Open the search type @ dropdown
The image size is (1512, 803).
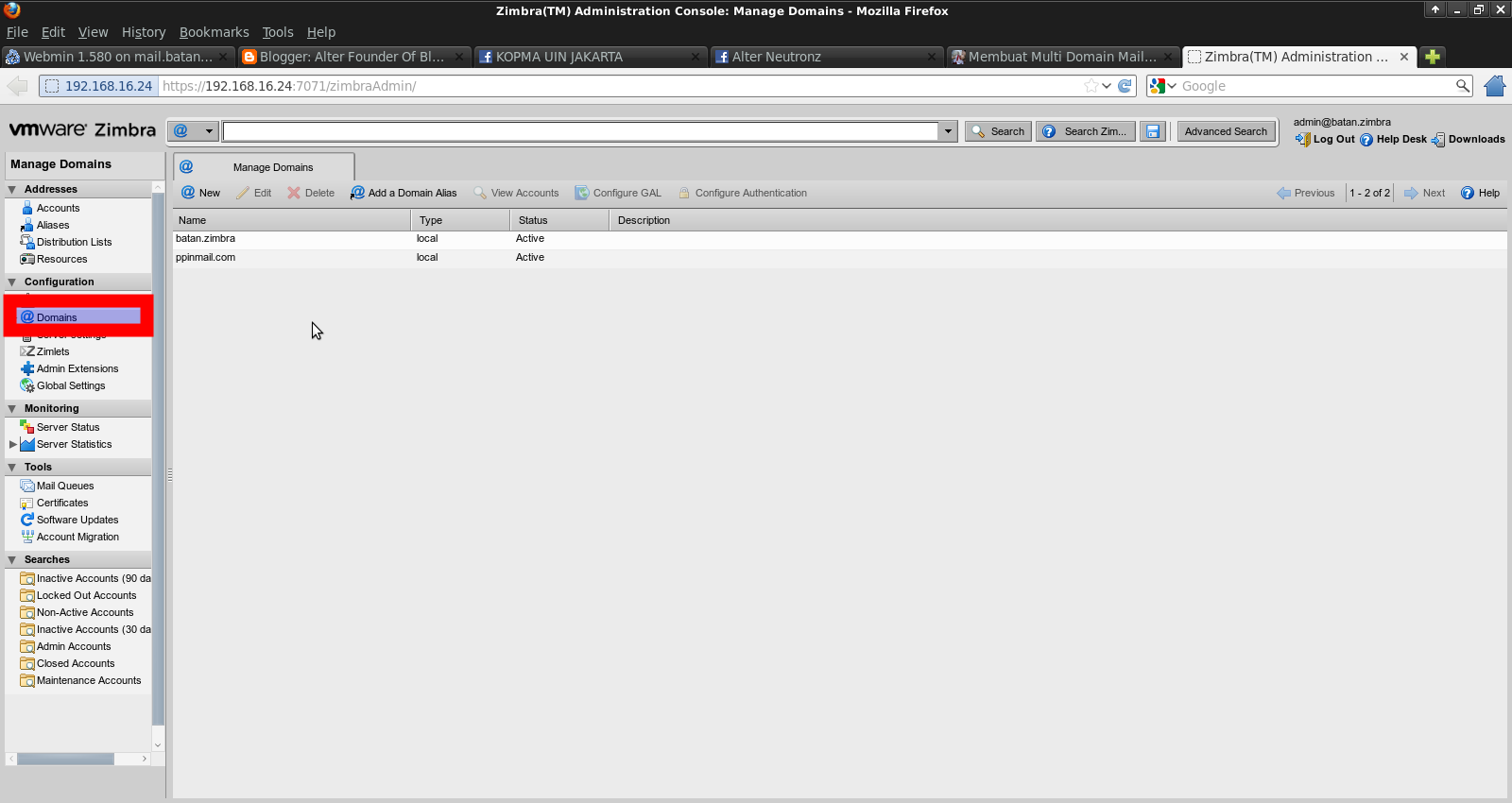coord(193,131)
